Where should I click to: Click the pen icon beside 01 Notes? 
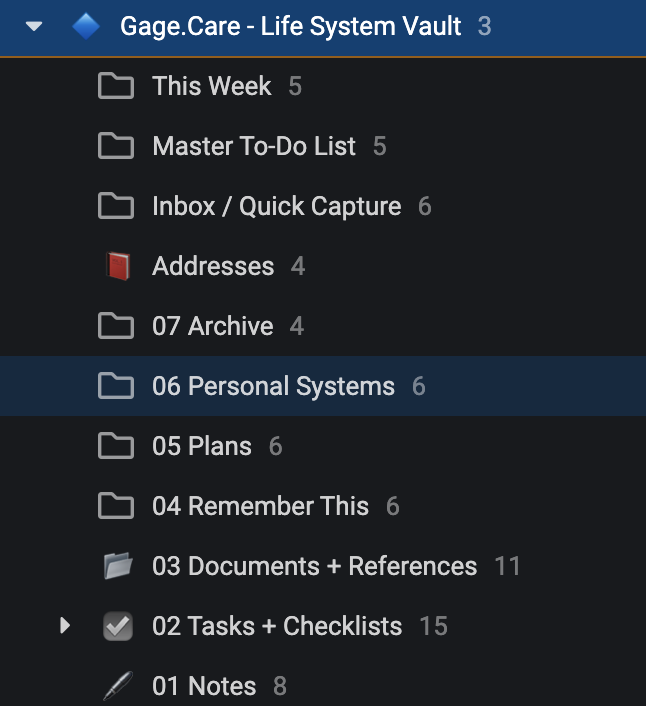coord(118,686)
